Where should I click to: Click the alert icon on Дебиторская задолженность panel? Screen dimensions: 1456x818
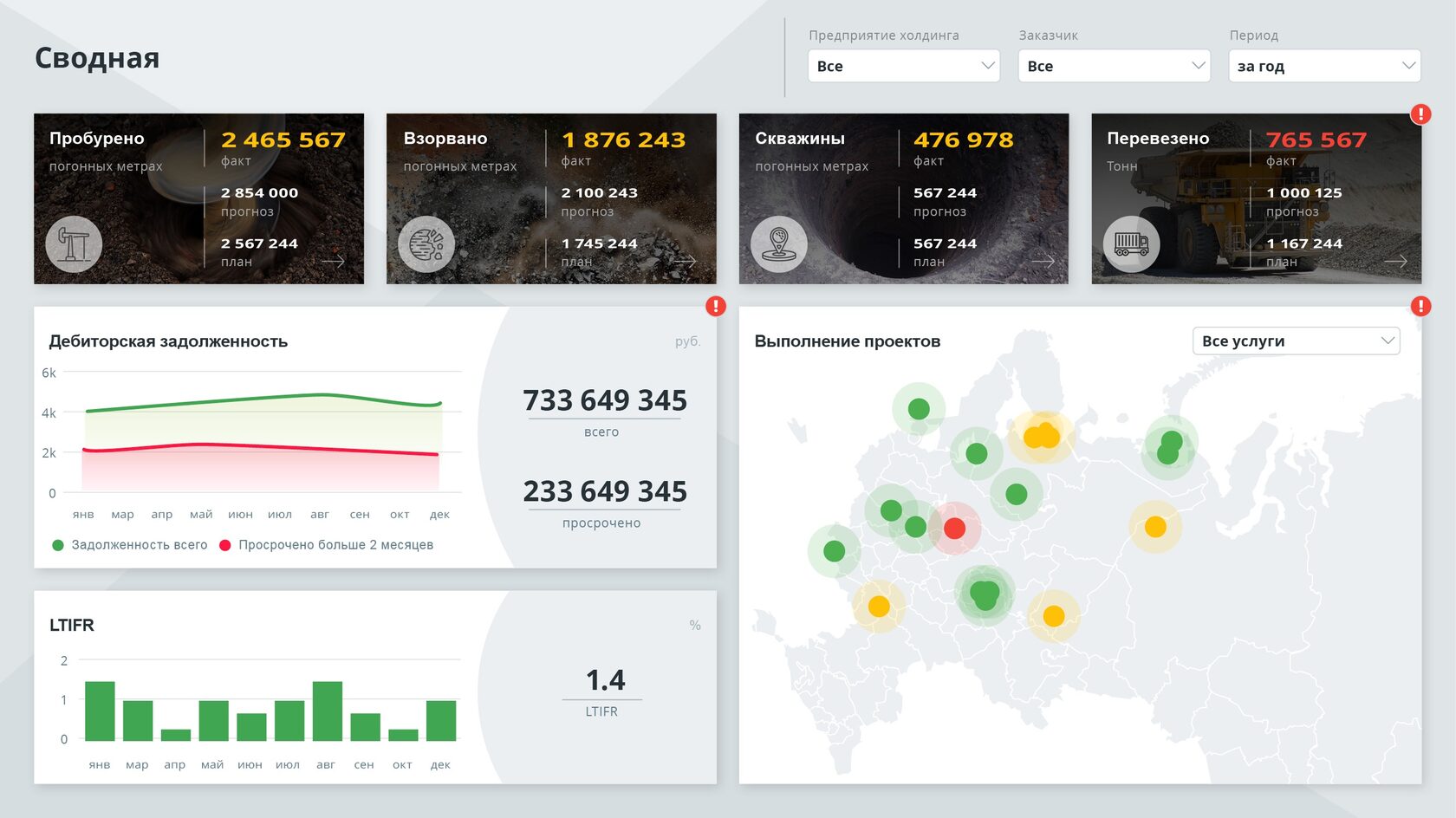tap(714, 305)
